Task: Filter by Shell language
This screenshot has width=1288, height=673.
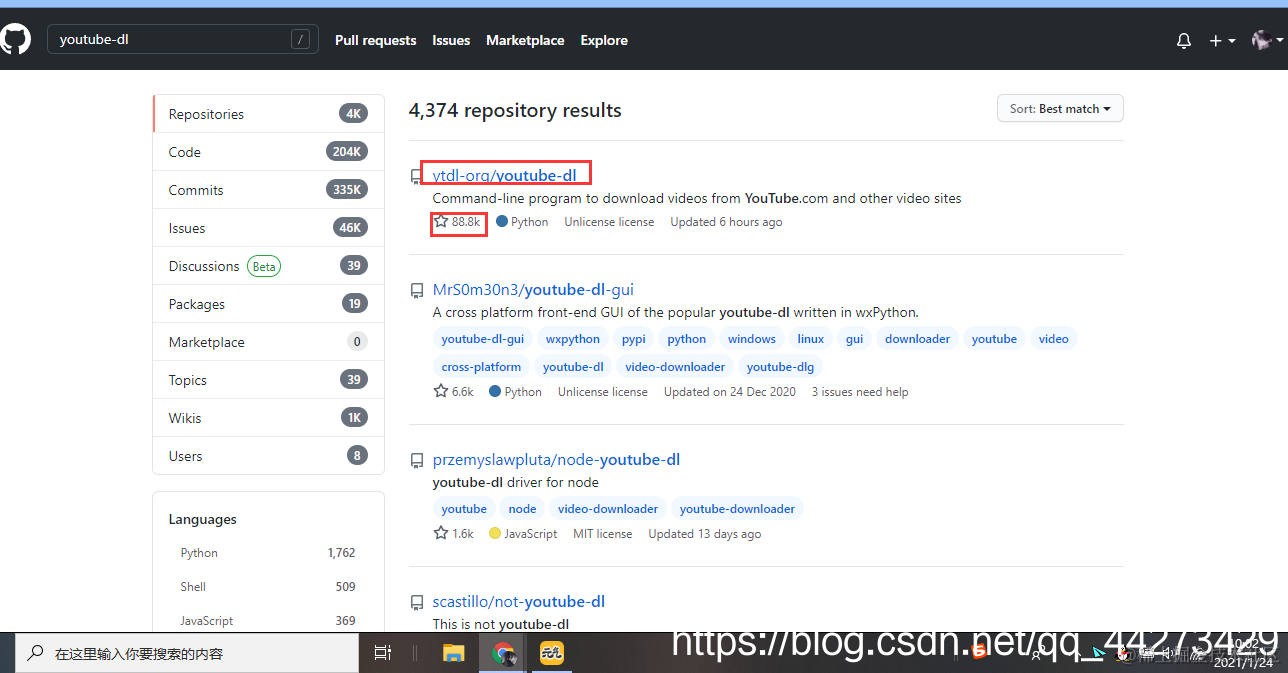Action: tap(268, 587)
